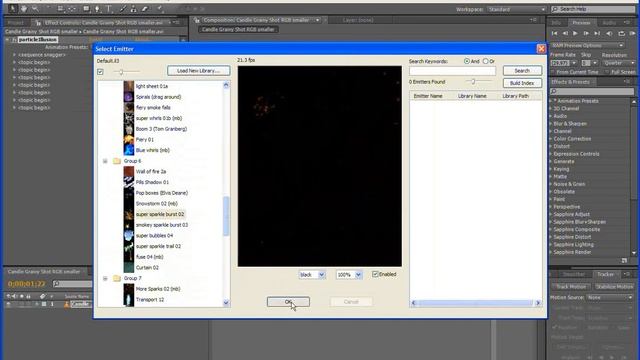Click the Group 7 folder icon
Screen dimensions: 640x360
tap(117, 278)
